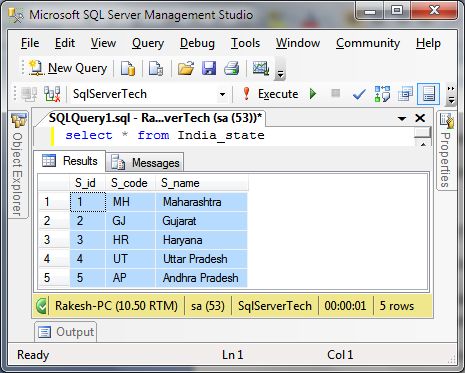
Task: Open the SqlServerTech database dropdown
Action: coord(222,94)
